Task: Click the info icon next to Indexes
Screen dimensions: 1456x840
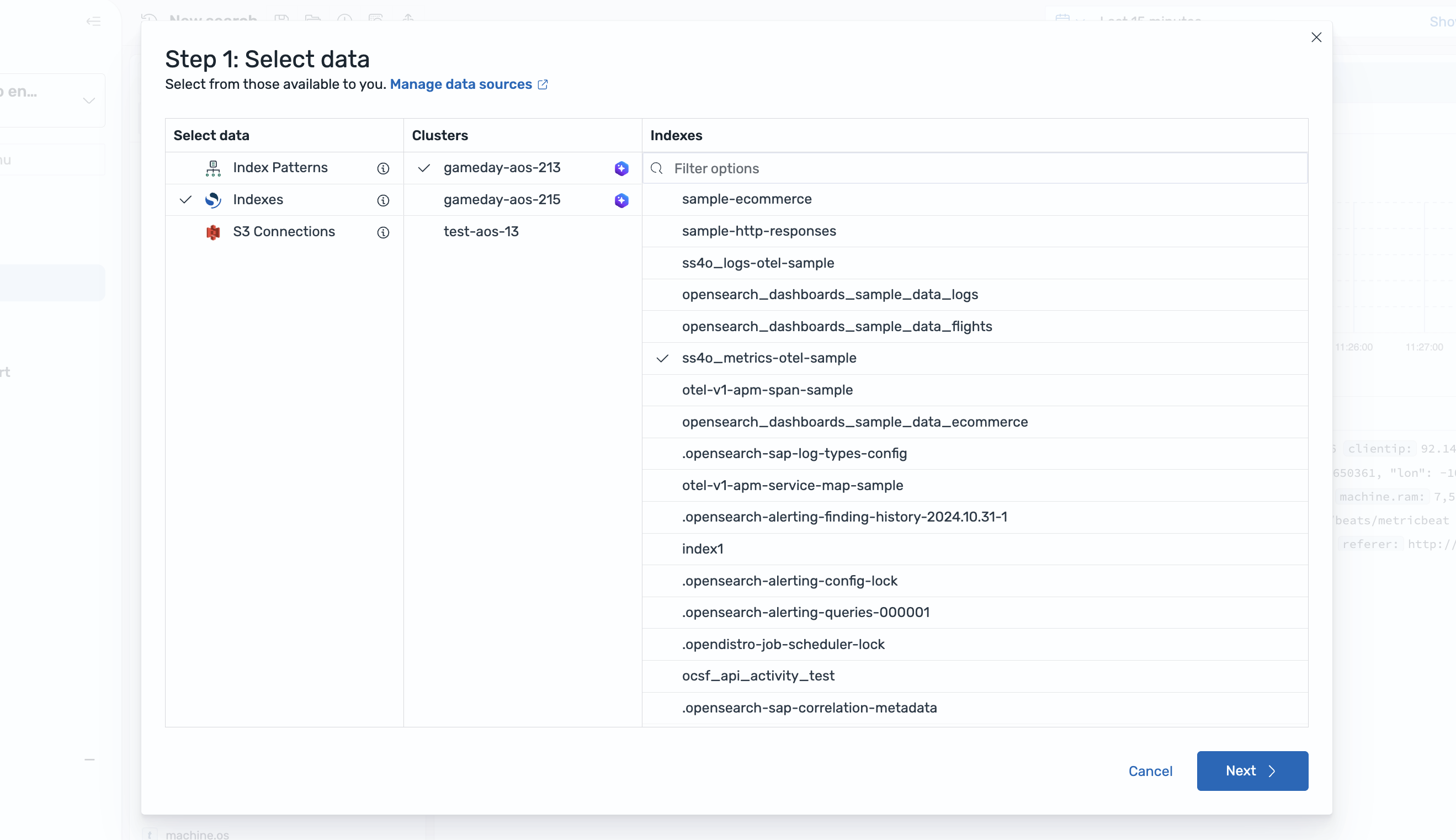Action: [x=383, y=200]
